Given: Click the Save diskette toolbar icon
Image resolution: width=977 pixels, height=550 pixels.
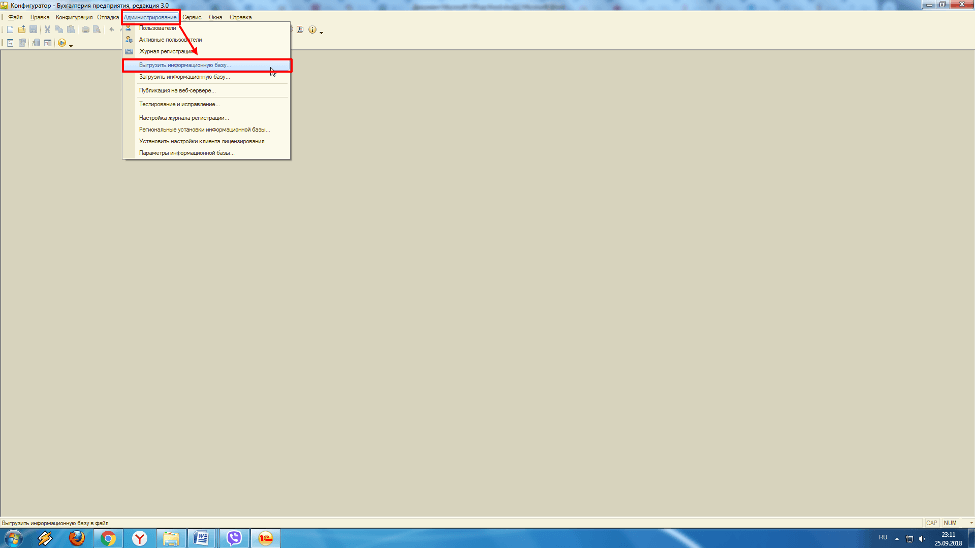Looking at the screenshot, I should [x=33, y=30].
